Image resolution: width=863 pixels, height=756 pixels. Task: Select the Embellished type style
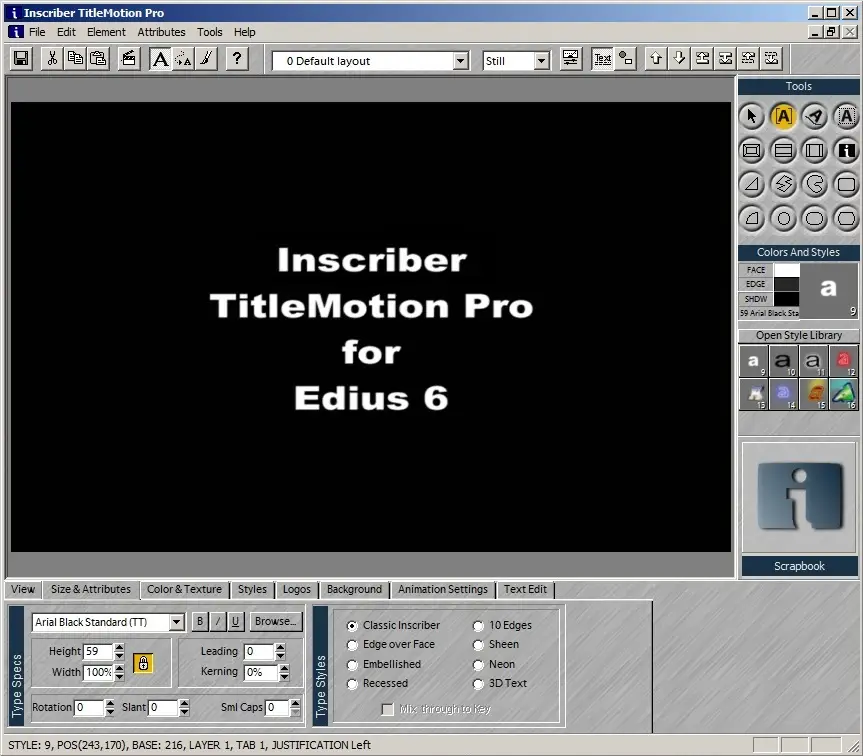click(x=352, y=665)
